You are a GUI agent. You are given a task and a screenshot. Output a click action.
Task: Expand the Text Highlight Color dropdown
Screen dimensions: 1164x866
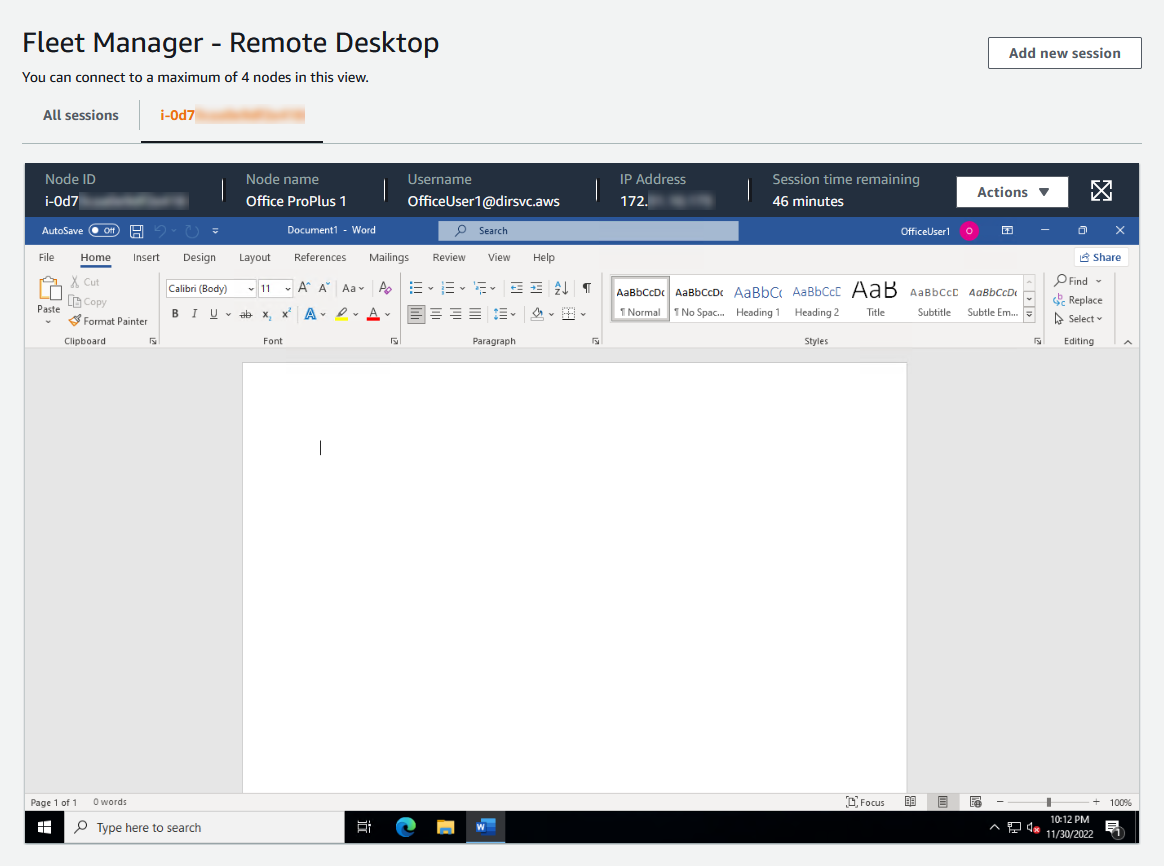[356, 313]
